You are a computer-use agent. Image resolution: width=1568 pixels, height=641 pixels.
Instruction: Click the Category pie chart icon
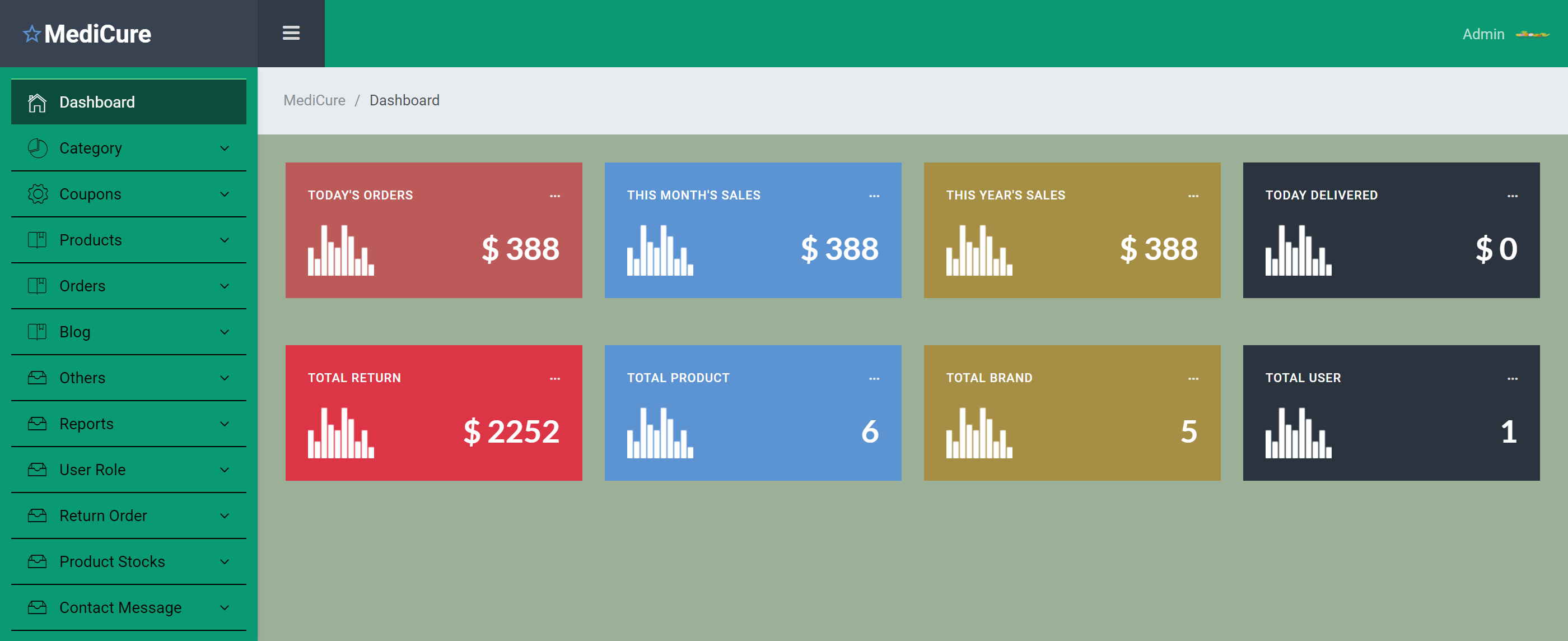(37, 148)
